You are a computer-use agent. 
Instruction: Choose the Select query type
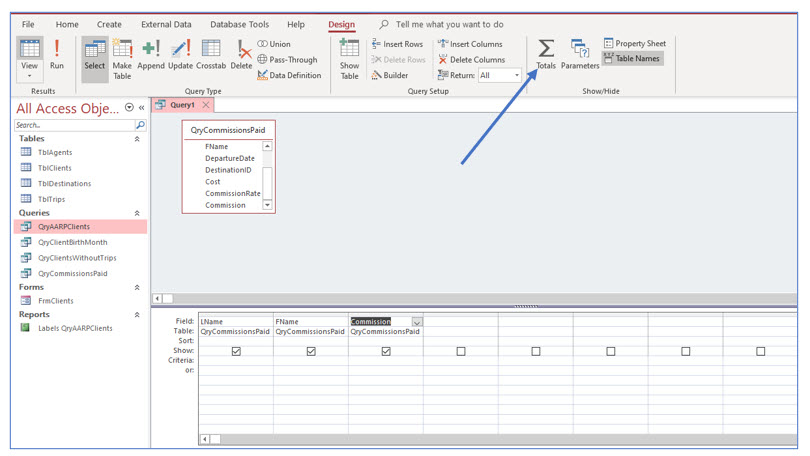coord(95,58)
